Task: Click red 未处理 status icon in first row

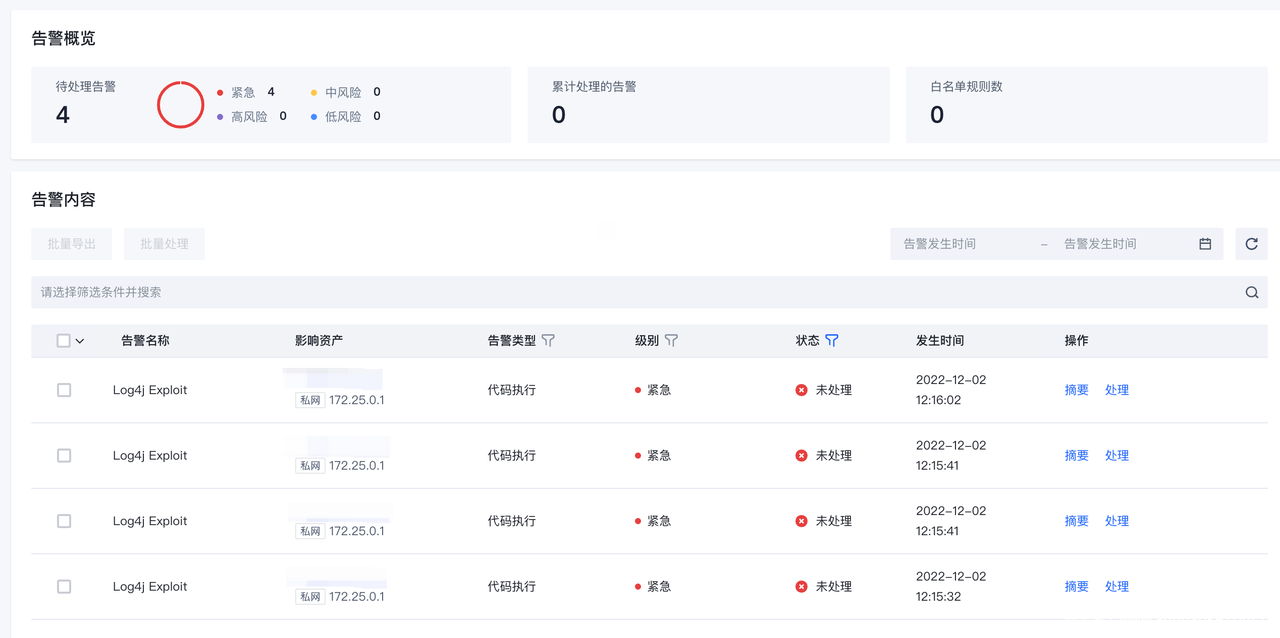Action: click(x=801, y=390)
